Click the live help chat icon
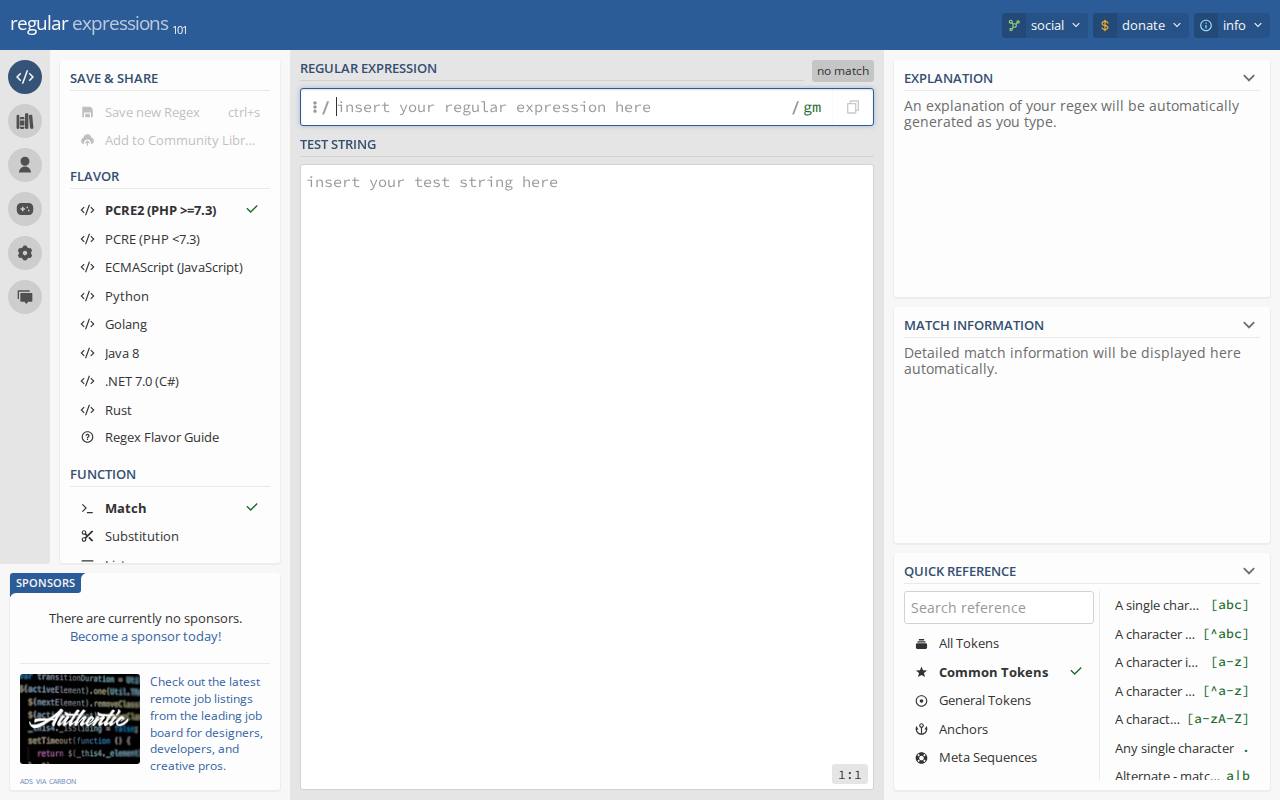Screen dimensions: 1280x800 [25, 297]
